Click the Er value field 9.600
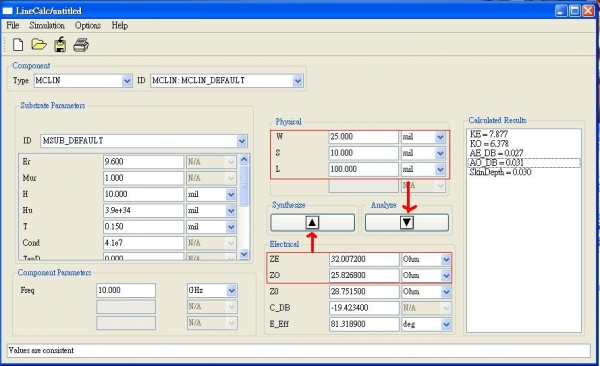 point(143,162)
